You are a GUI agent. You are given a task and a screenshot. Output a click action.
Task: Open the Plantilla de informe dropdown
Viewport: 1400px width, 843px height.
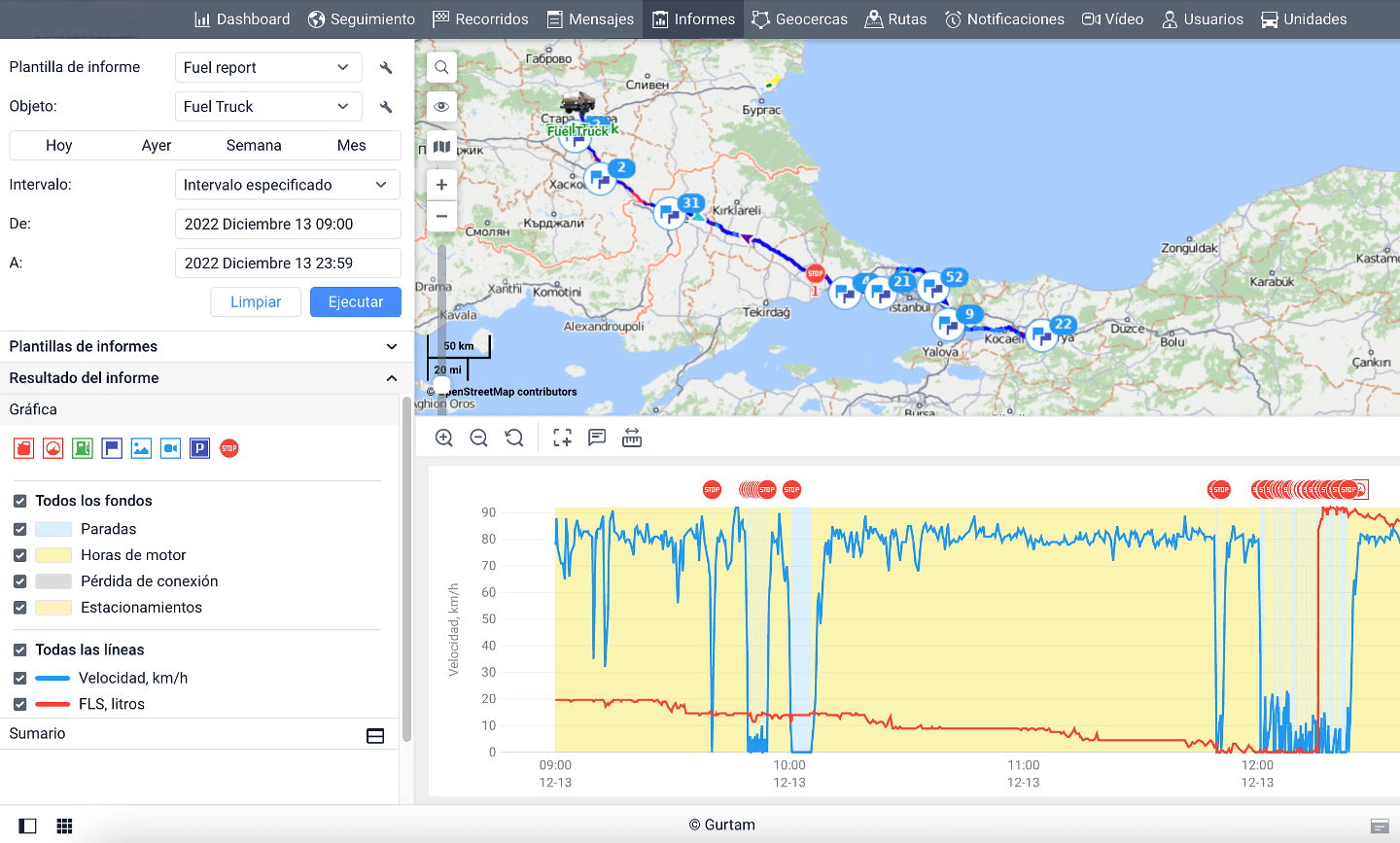pyautogui.click(x=267, y=68)
